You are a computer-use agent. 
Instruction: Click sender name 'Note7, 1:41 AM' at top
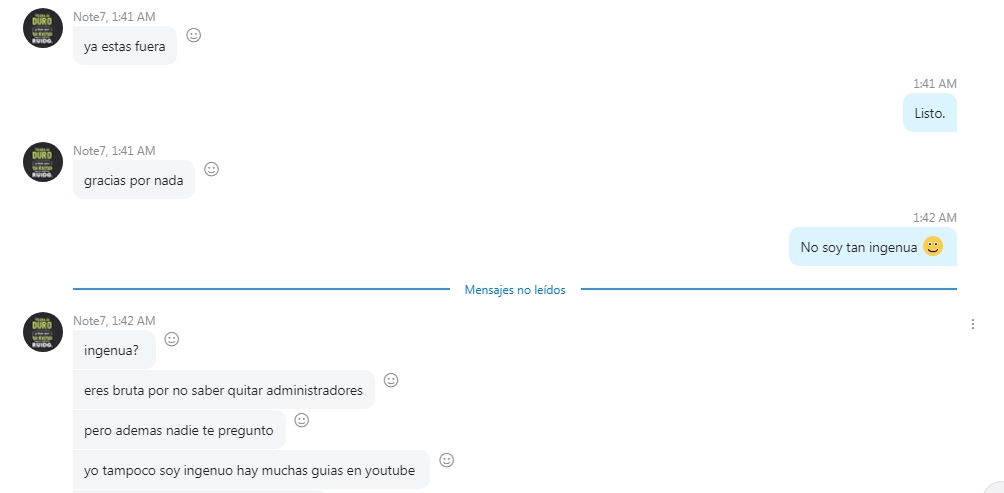(x=114, y=17)
